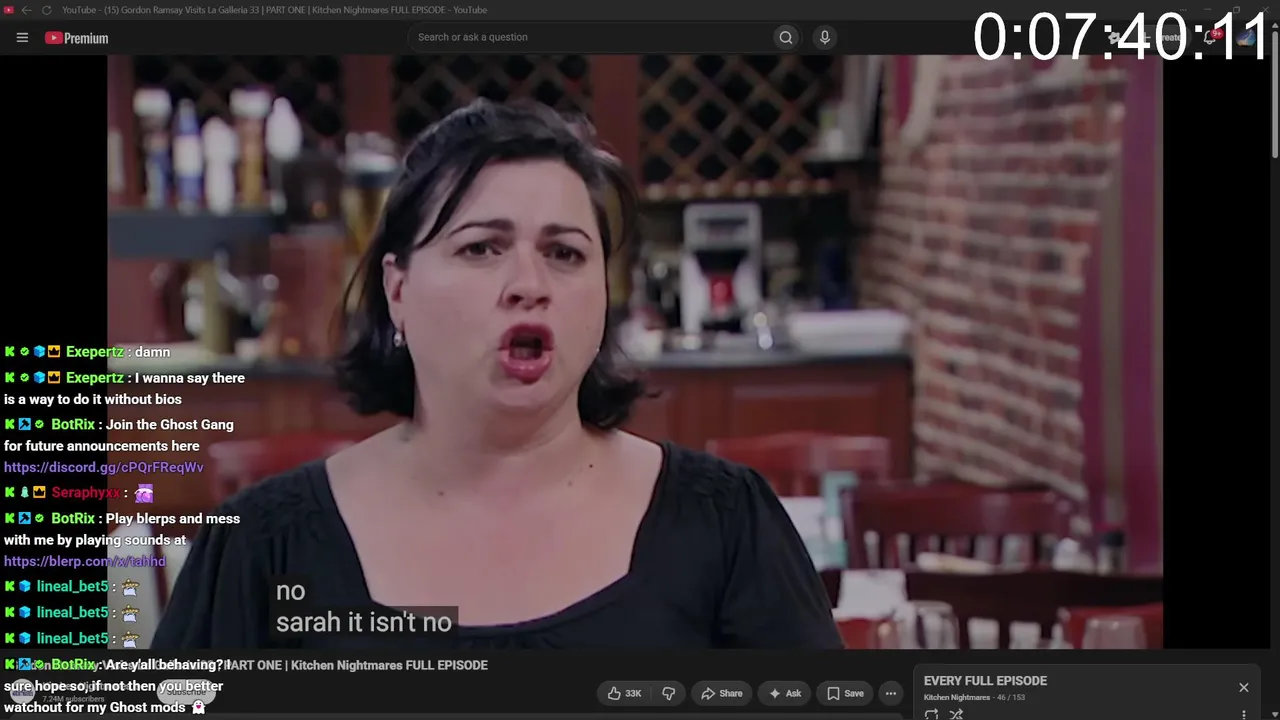
Task: Open the three-dot more actions menu
Action: [891, 693]
